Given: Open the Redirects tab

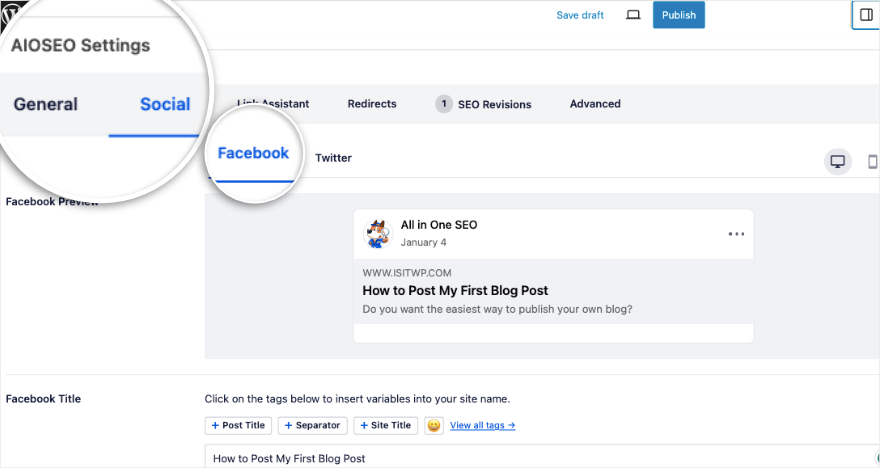Looking at the screenshot, I should [x=372, y=104].
